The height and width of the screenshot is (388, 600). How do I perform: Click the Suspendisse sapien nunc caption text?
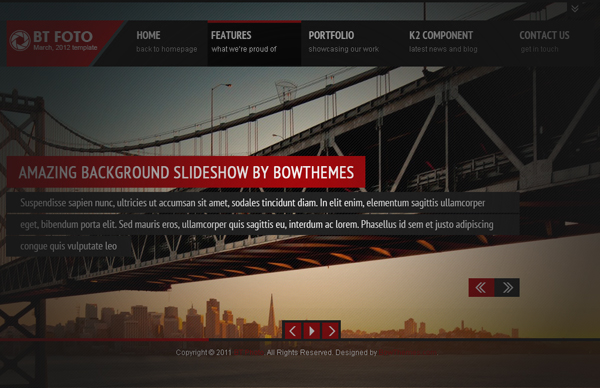[253, 224]
